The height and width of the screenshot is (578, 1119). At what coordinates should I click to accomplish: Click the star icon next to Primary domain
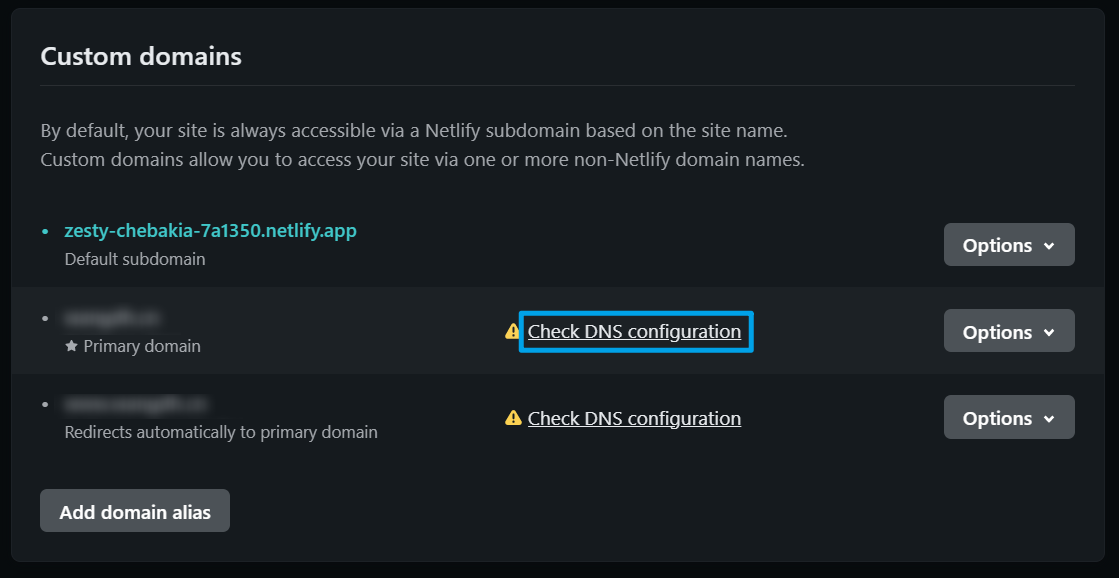(x=71, y=346)
